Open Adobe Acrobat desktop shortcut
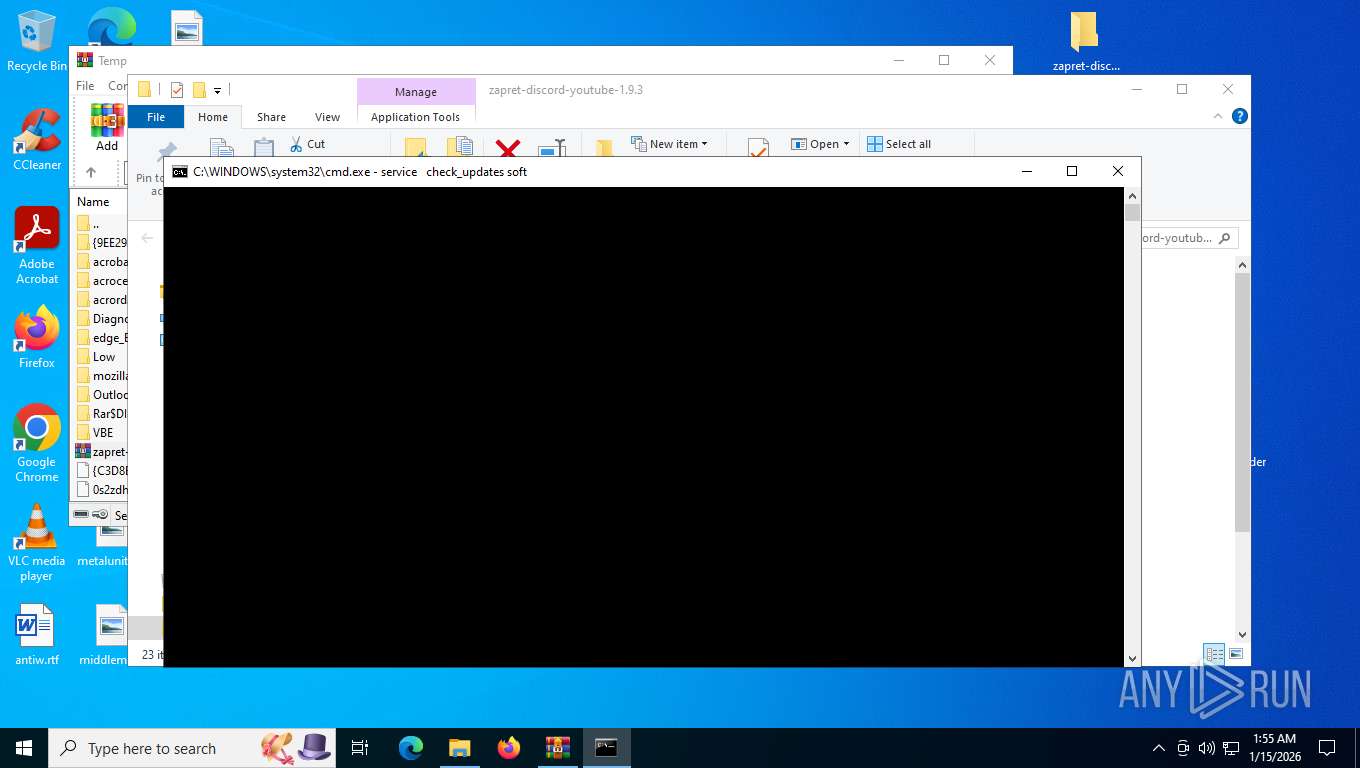1360x768 pixels. 36,246
